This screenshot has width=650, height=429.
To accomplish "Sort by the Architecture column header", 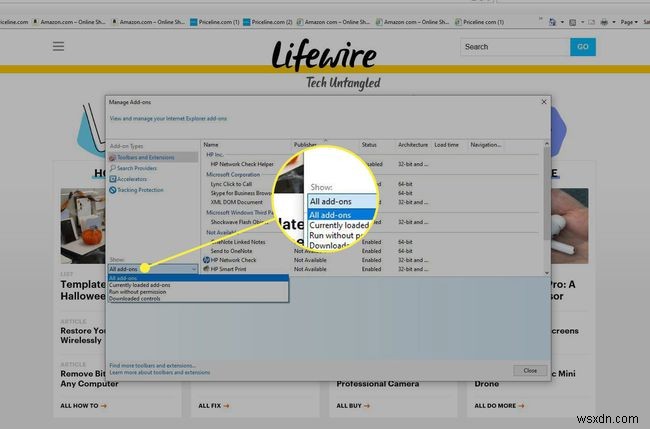I will [x=413, y=145].
